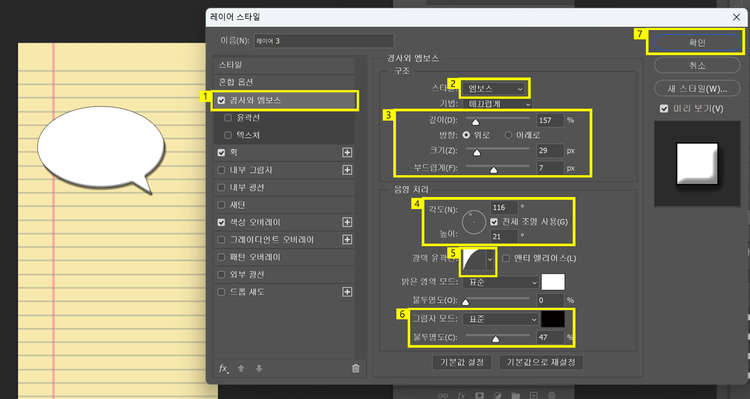Open the fx effects menu in Layer Style dialog
This screenshot has width=750, height=399.
(223, 368)
